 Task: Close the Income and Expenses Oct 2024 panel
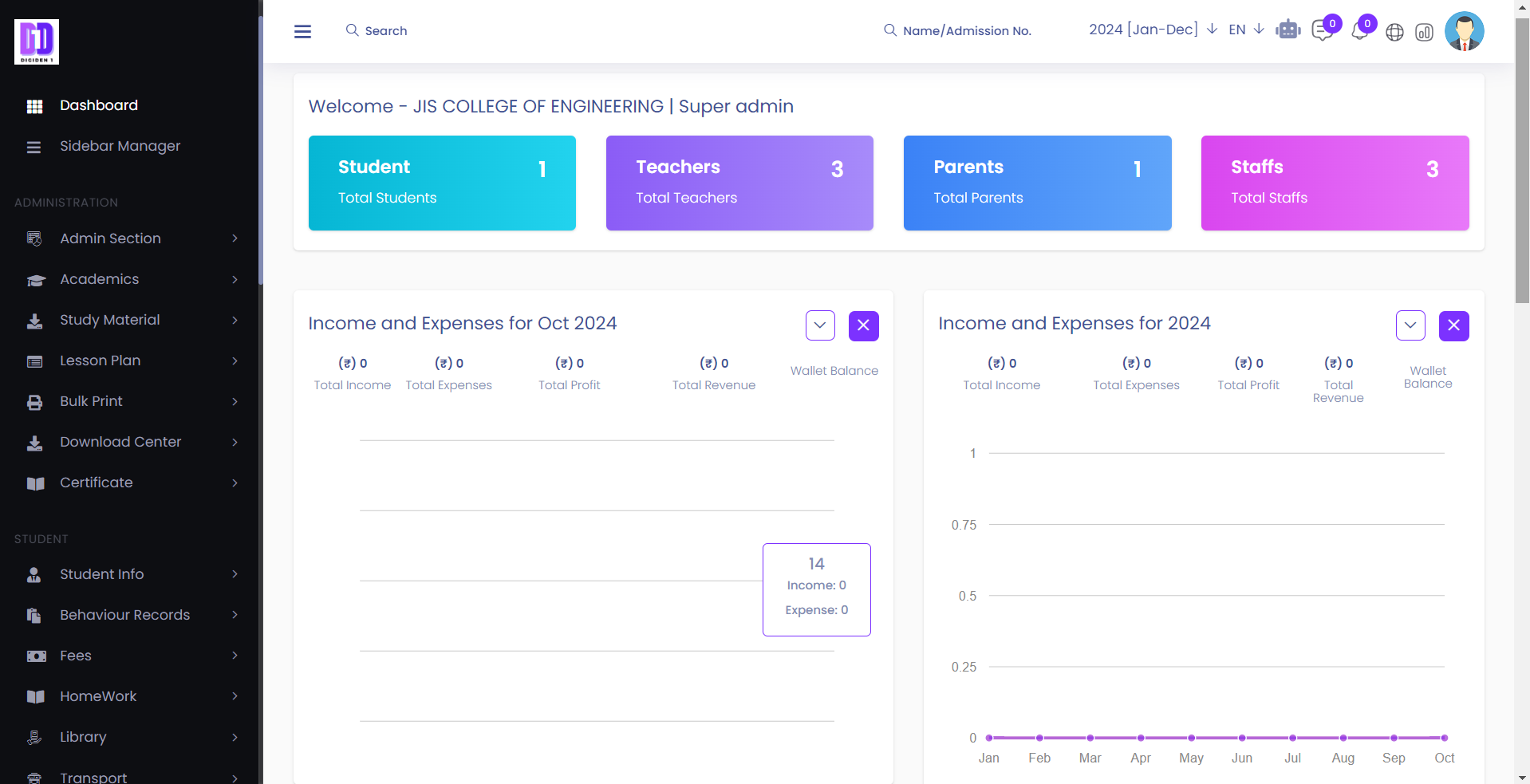(863, 325)
